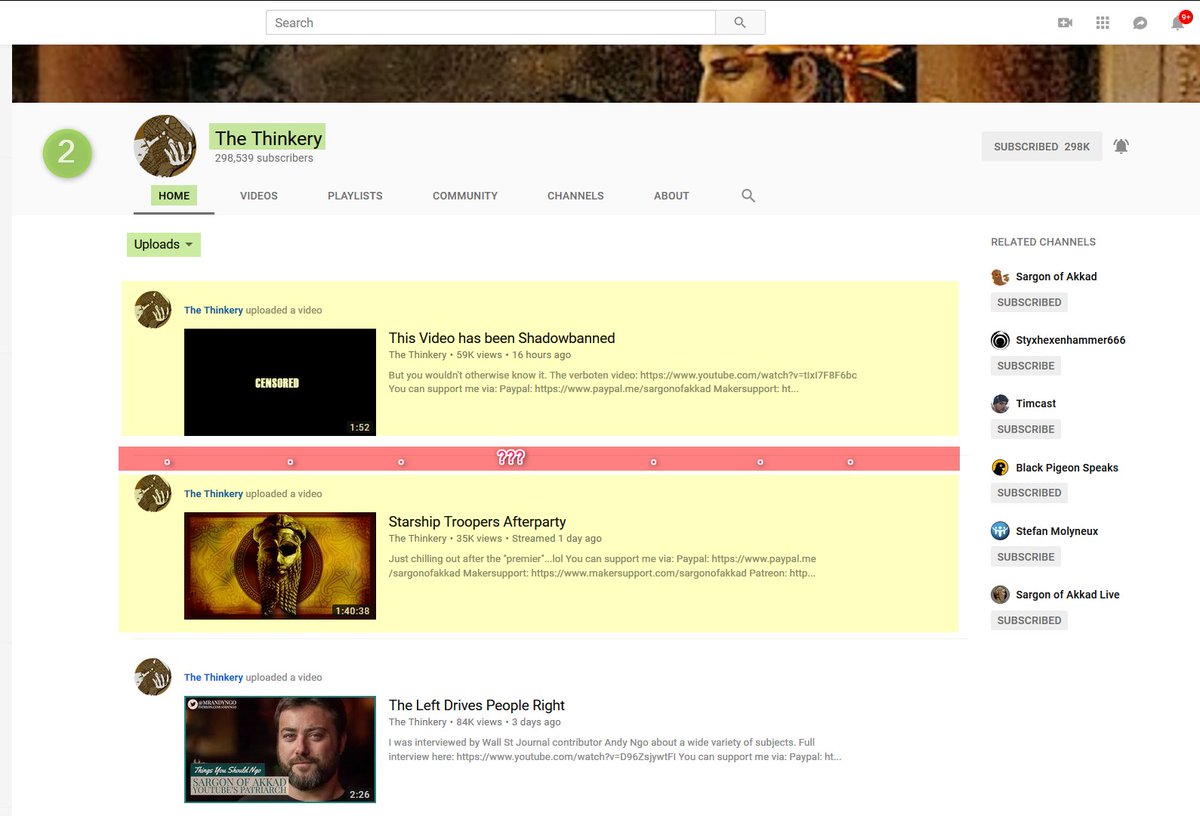Switch to the VIDEOS tab
This screenshot has width=1200, height=816.
[259, 196]
